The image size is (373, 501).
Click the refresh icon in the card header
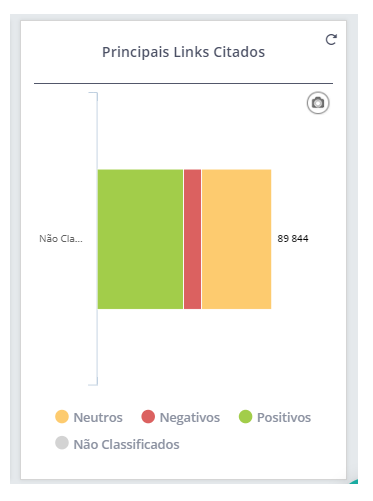click(x=331, y=40)
